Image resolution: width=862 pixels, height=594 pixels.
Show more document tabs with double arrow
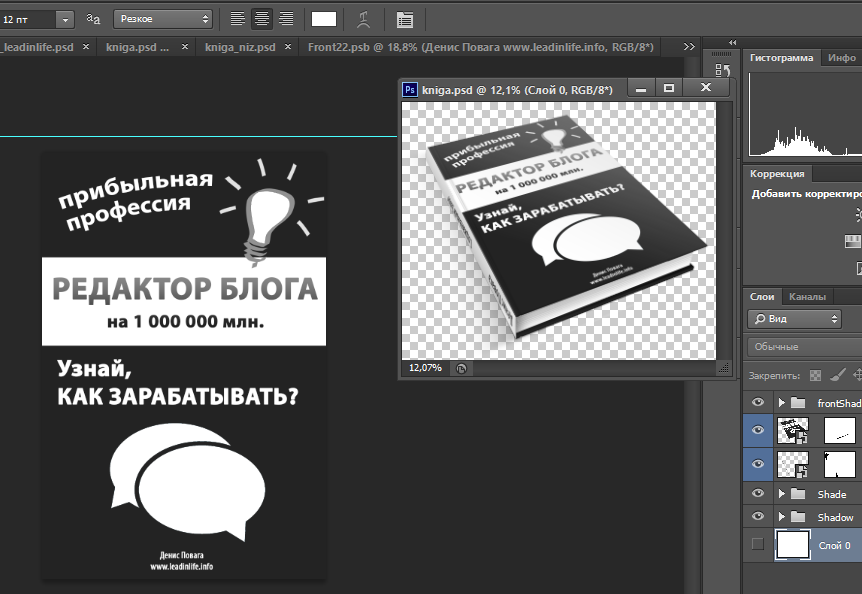point(689,47)
